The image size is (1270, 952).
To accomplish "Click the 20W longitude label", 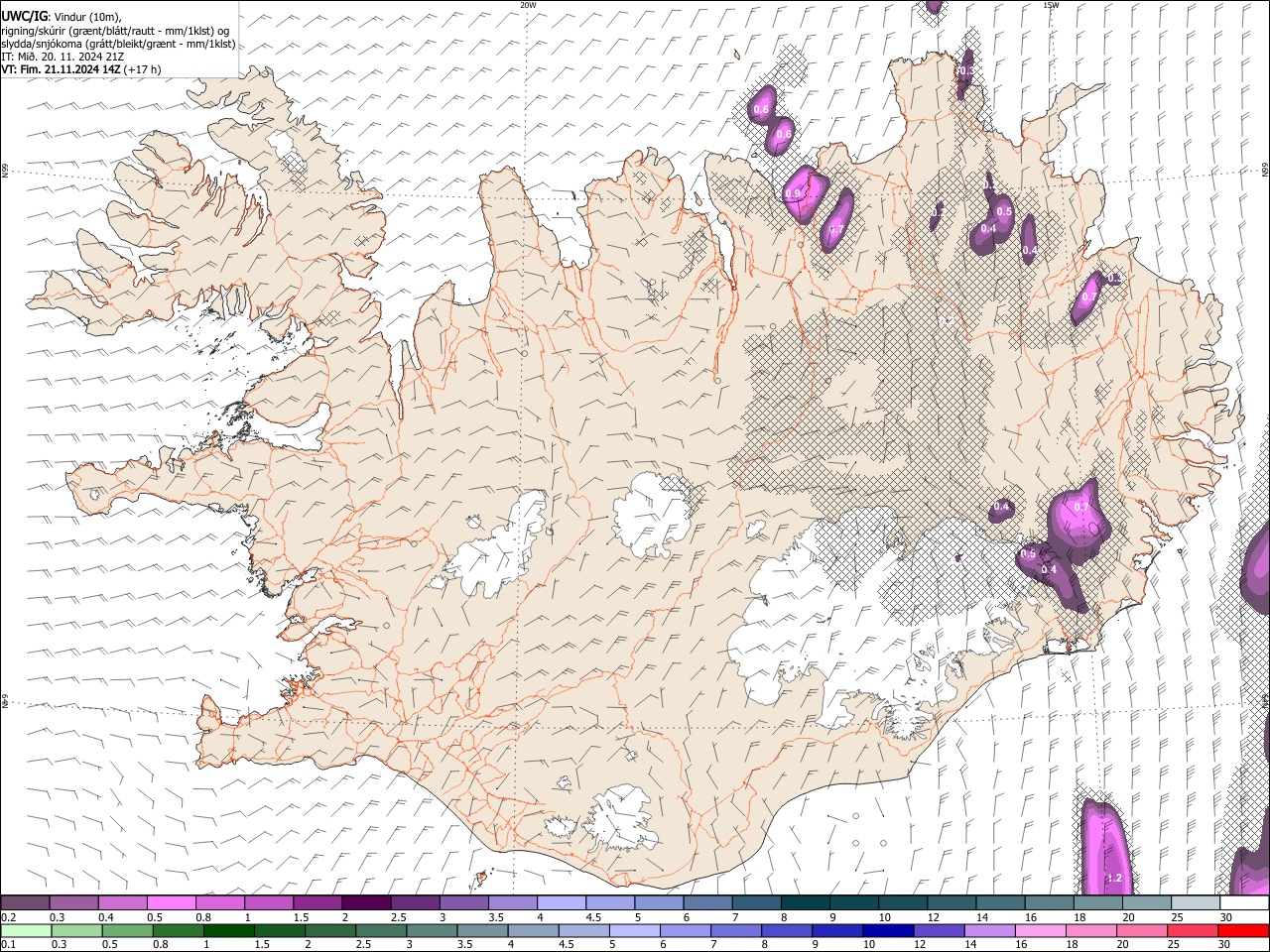I will click(529, 5).
